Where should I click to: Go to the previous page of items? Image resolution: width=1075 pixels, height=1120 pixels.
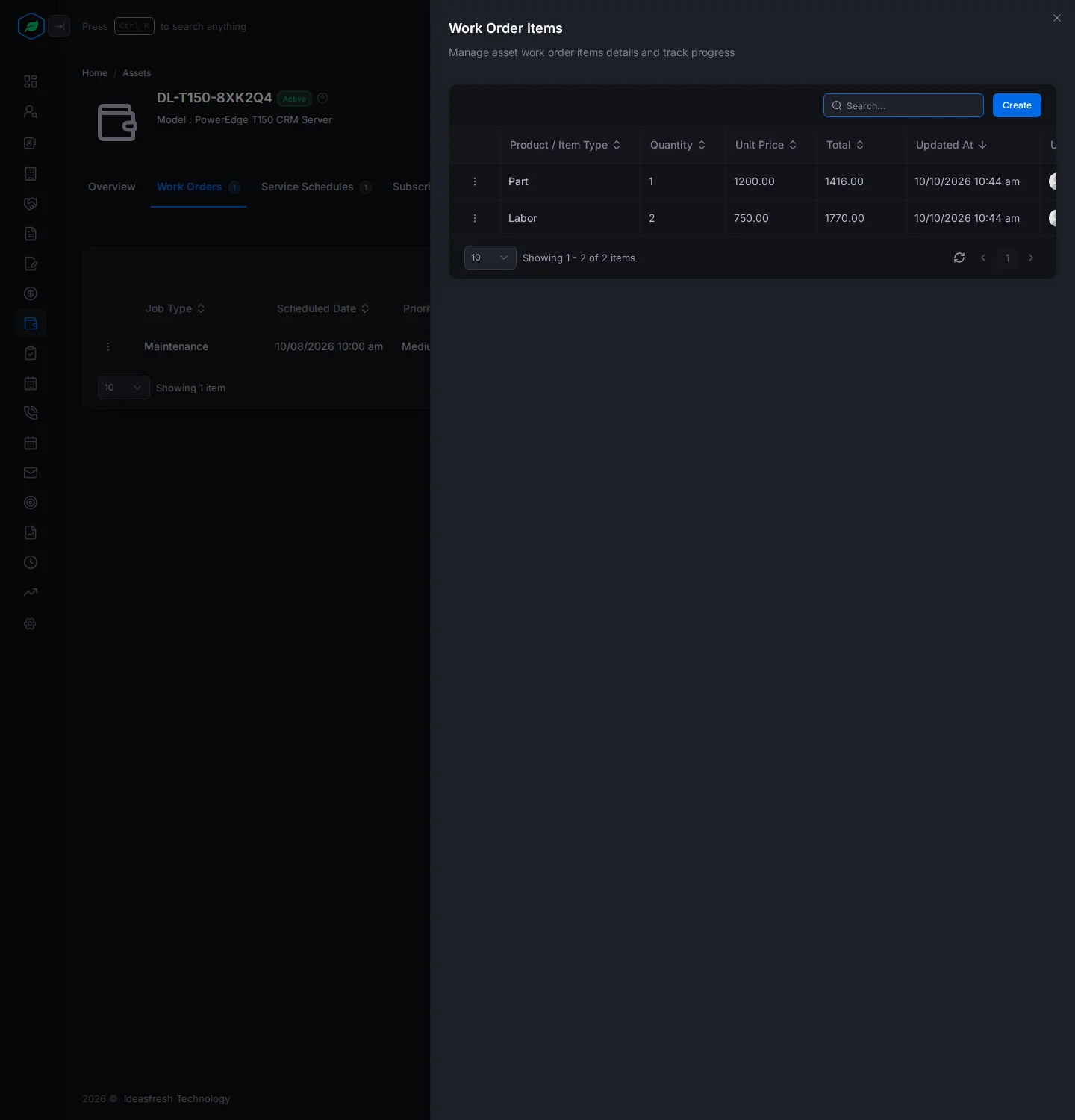click(x=983, y=258)
